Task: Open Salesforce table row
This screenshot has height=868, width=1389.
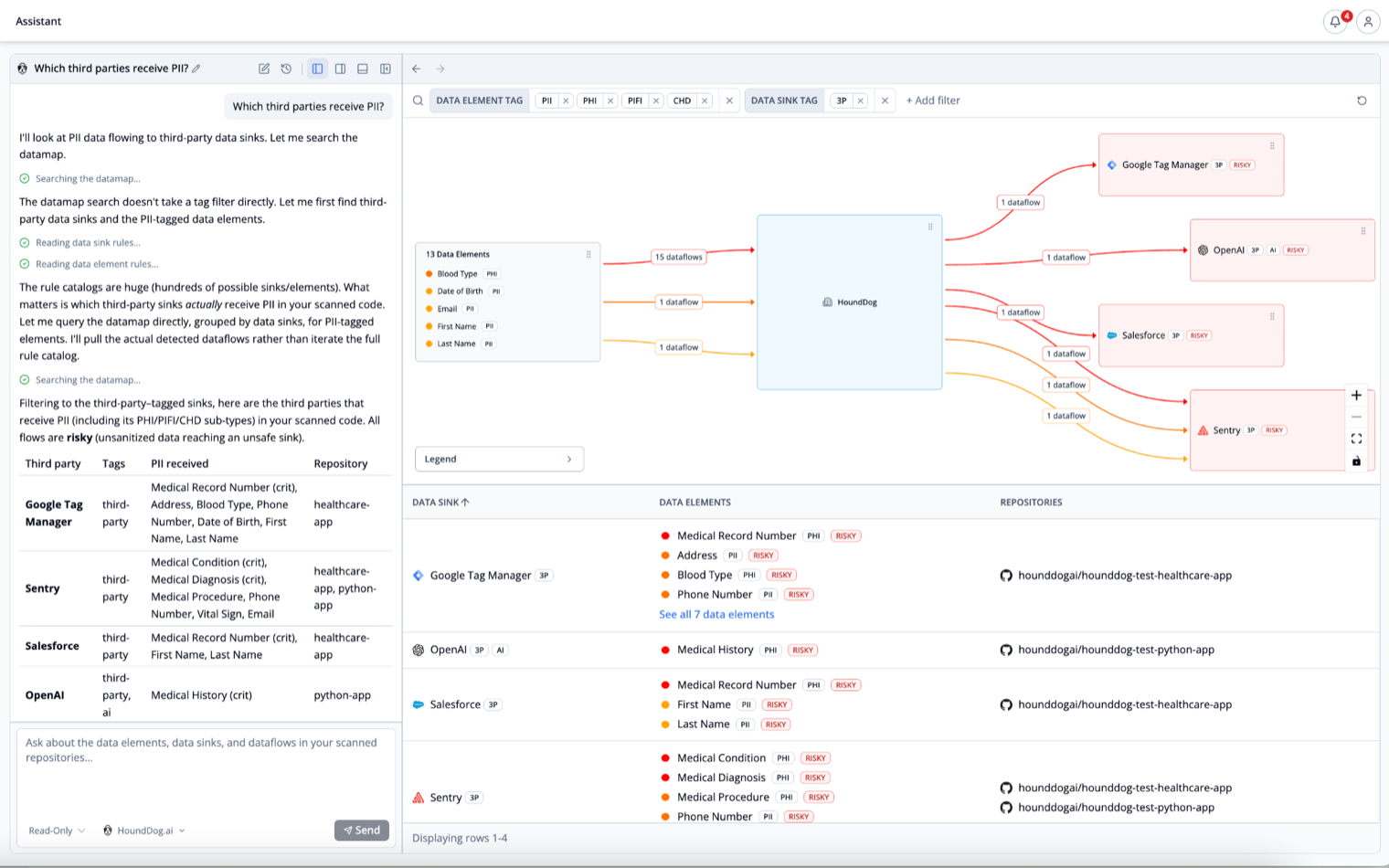Action: click(x=891, y=704)
